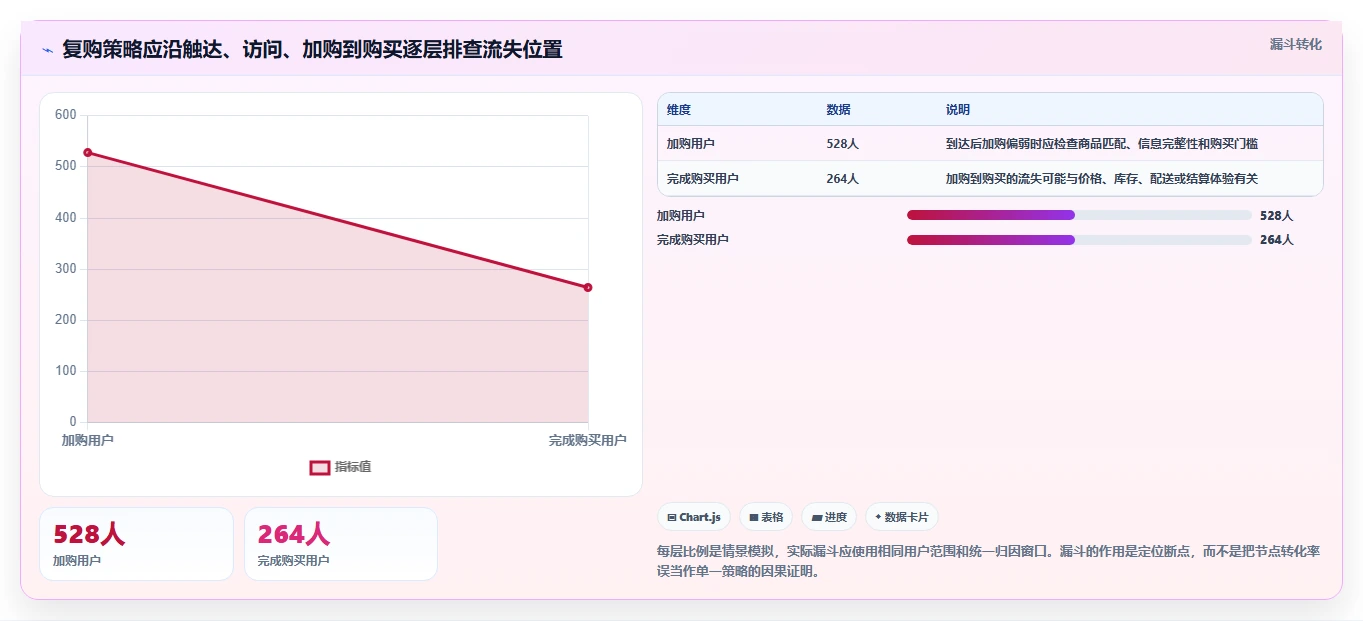1363x621 pixels.
Task: Click the description starting 到达后加购偏弱
Action: point(1102,144)
